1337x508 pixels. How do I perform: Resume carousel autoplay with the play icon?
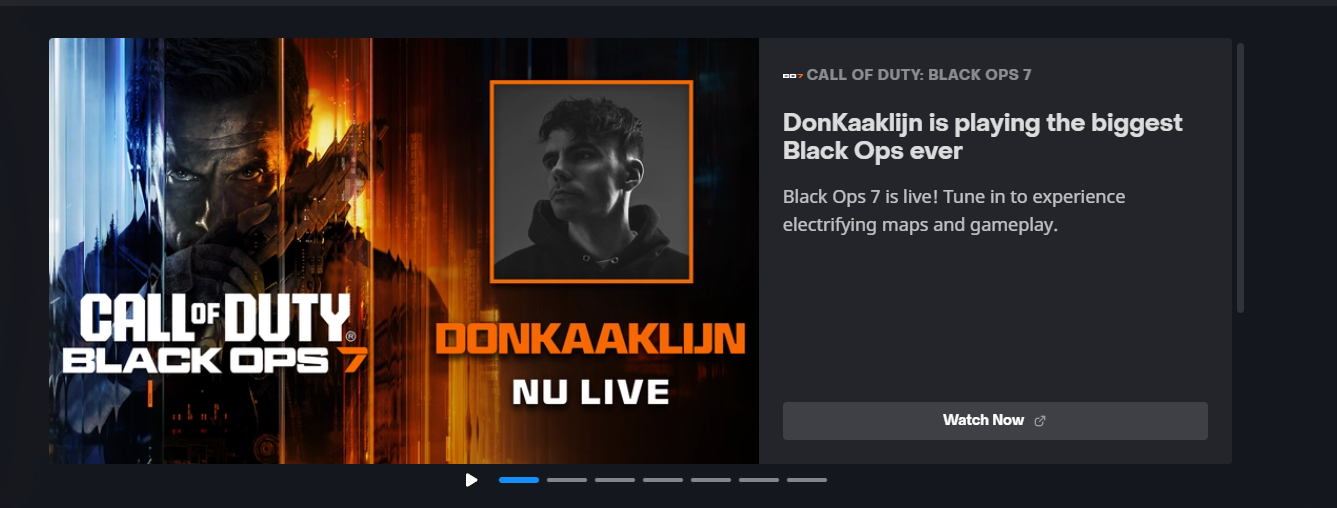click(x=471, y=480)
